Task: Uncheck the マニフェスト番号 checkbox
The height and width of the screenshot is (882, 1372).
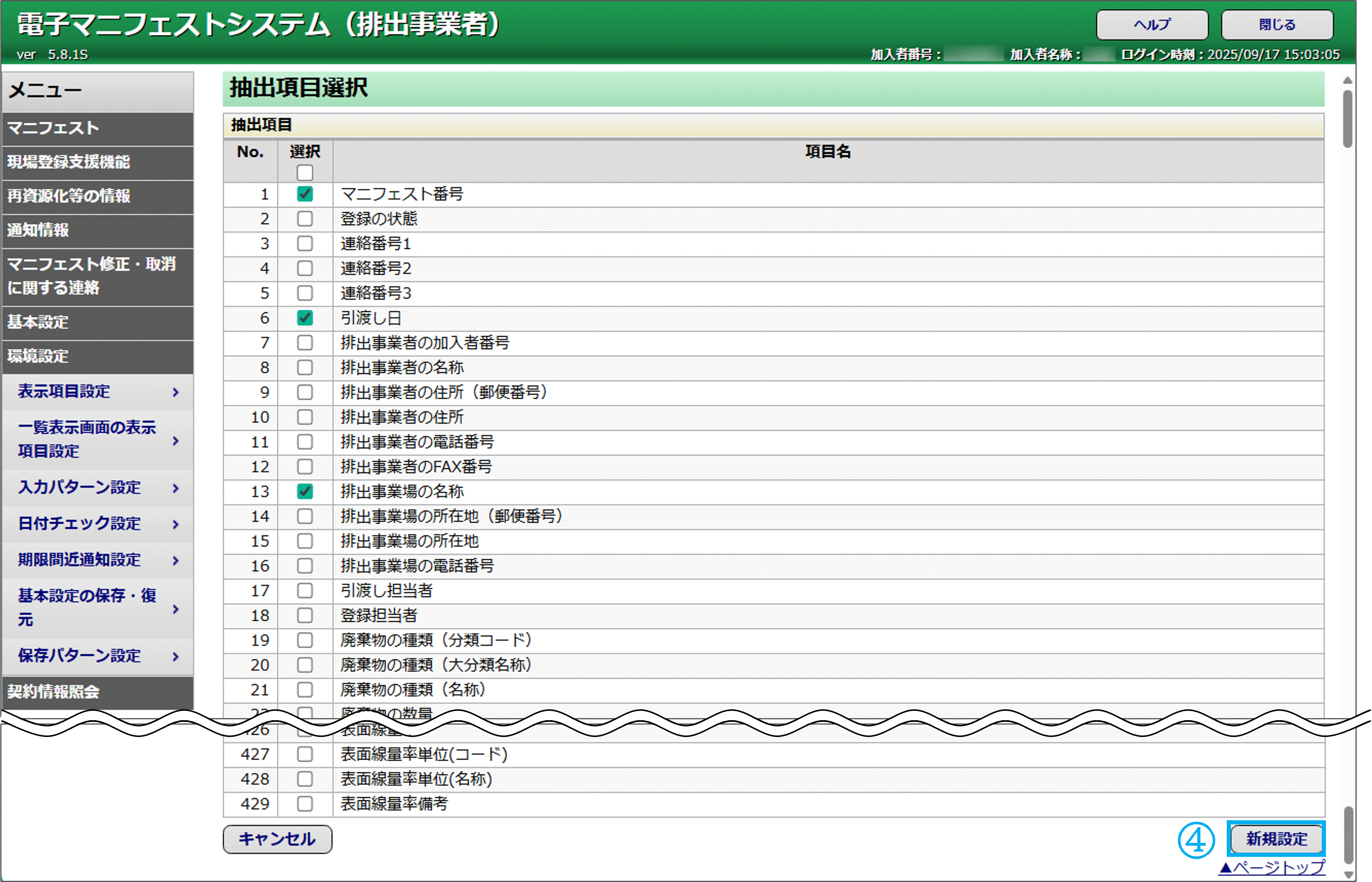Action: click(x=305, y=194)
